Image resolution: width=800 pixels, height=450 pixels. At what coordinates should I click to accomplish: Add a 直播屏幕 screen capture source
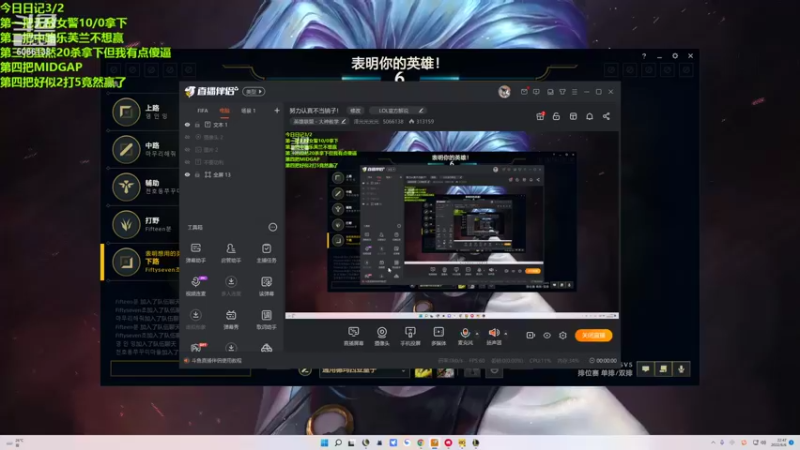click(353, 336)
